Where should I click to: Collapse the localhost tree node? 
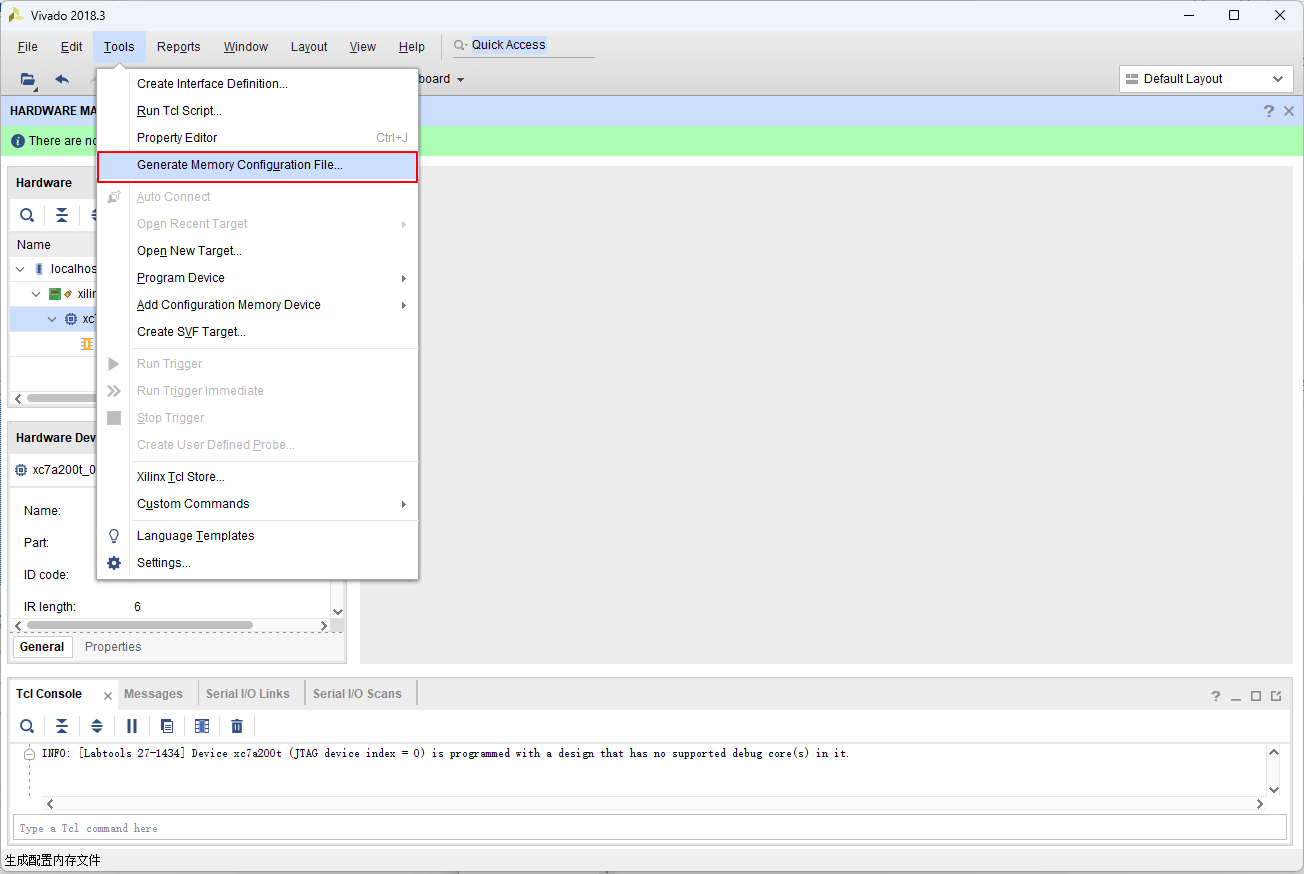20,269
